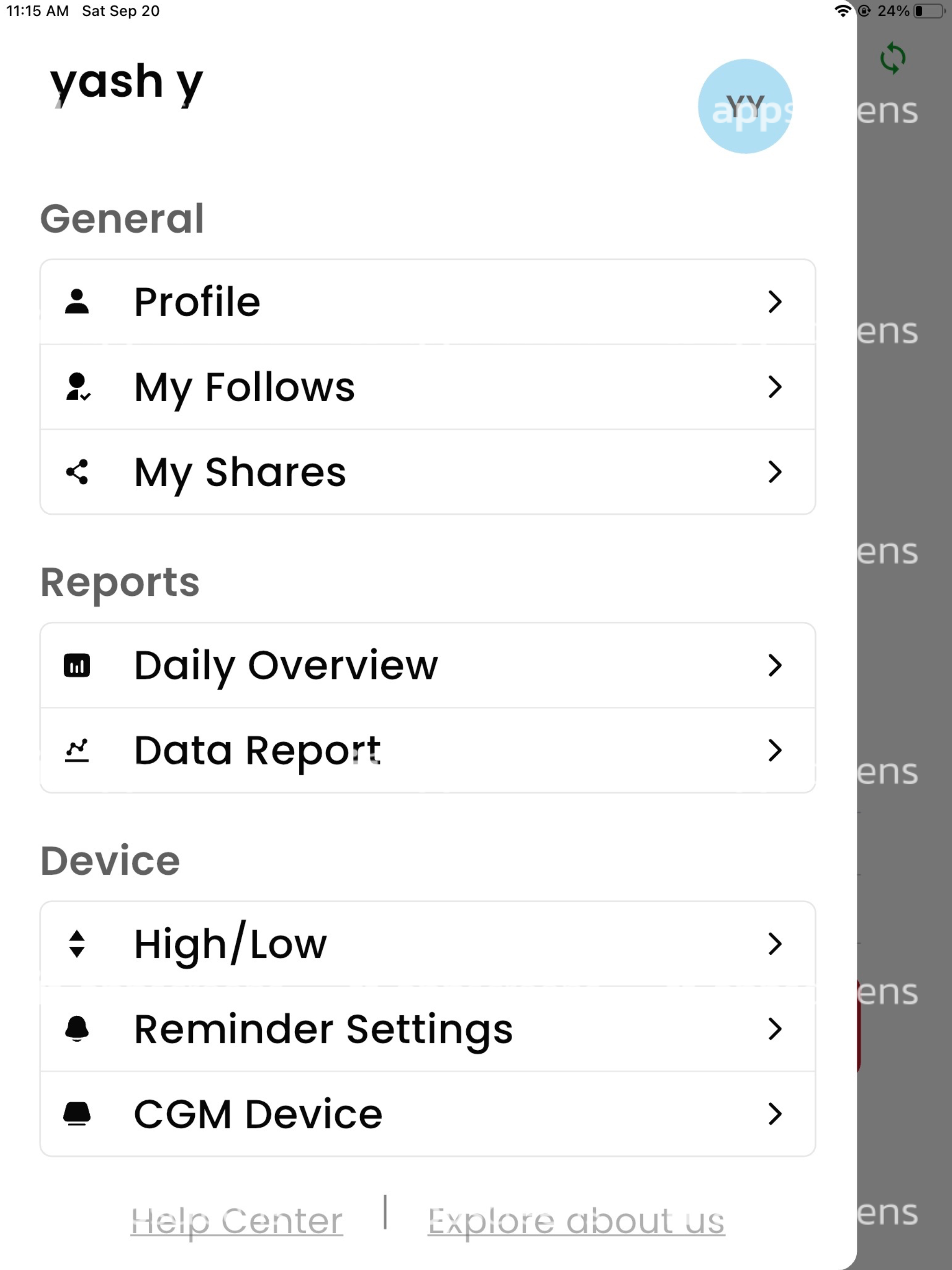Tap the My Follows person-check icon
This screenshot has height=1270, width=952.
(78, 386)
